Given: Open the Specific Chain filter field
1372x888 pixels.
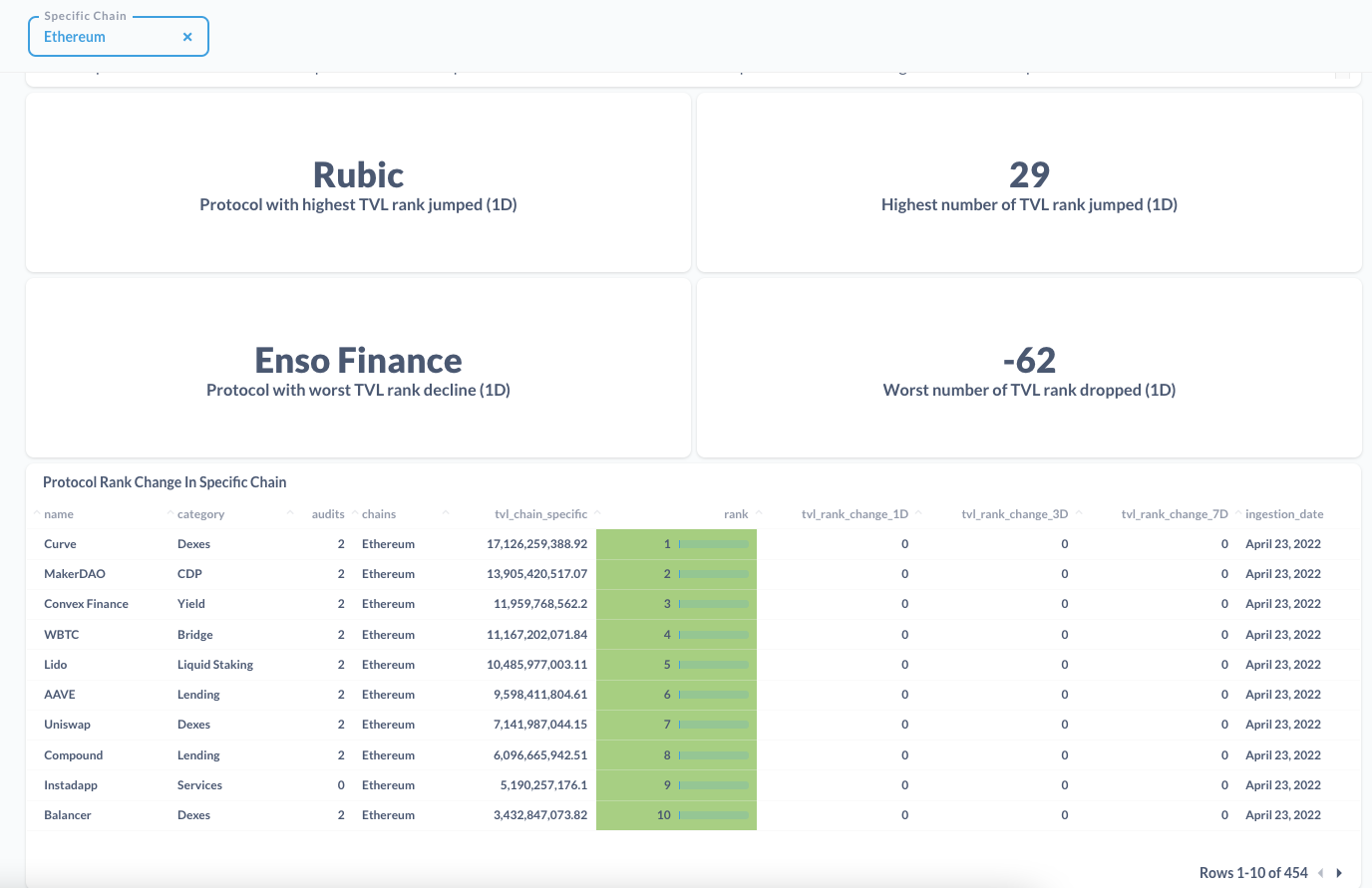Looking at the screenshot, I should 118,37.
